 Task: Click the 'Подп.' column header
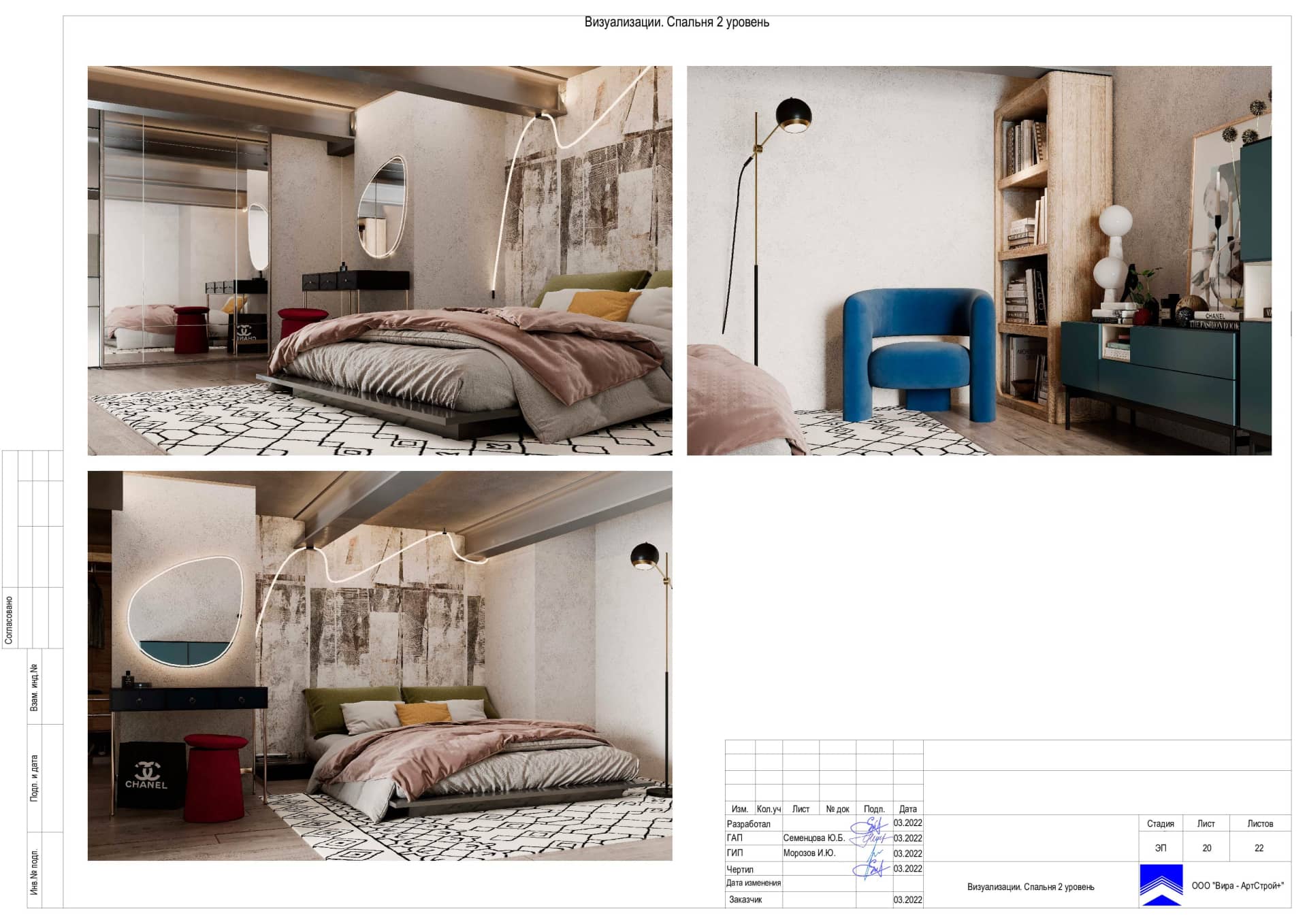click(x=874, y=809)
